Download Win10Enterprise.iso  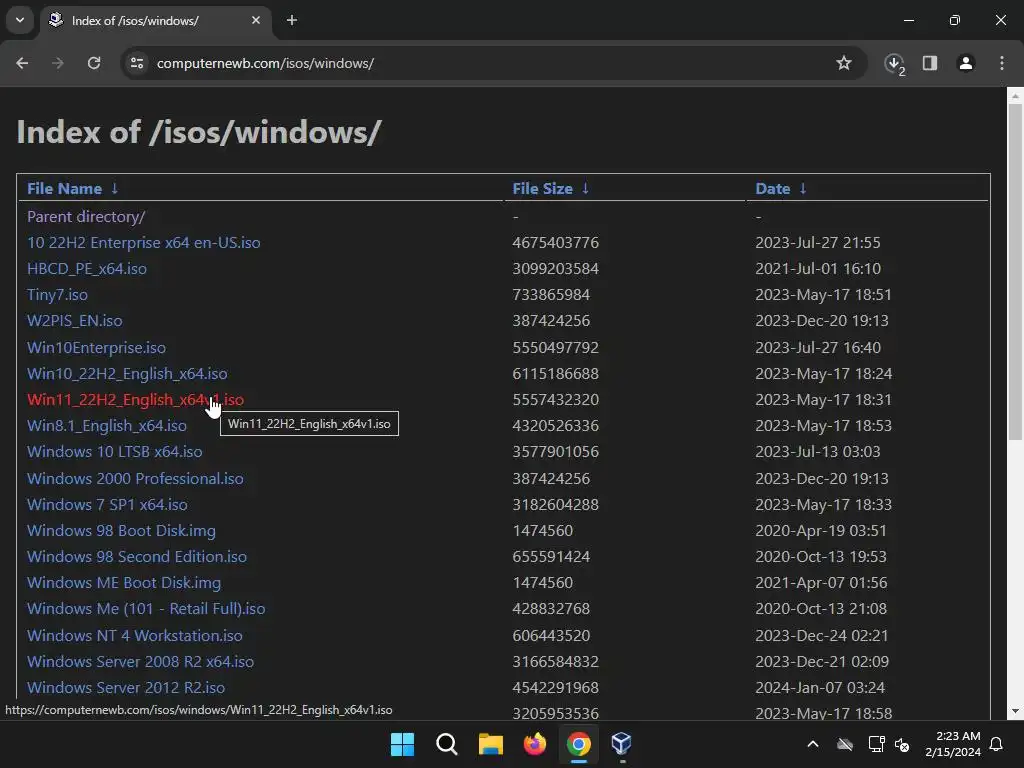[97, 347]
